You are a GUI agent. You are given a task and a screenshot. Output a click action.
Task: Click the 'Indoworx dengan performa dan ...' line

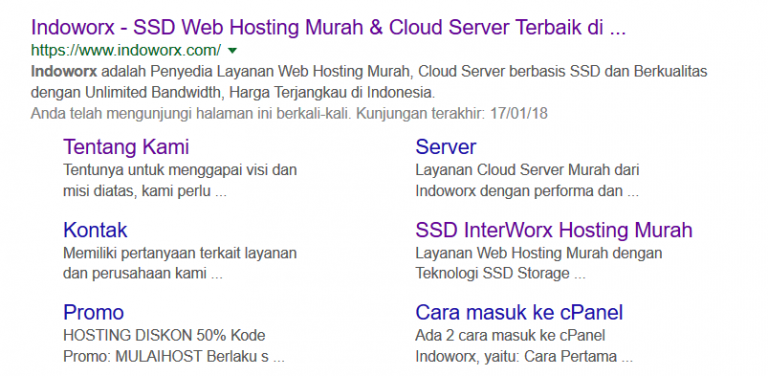tap(527, 191)
